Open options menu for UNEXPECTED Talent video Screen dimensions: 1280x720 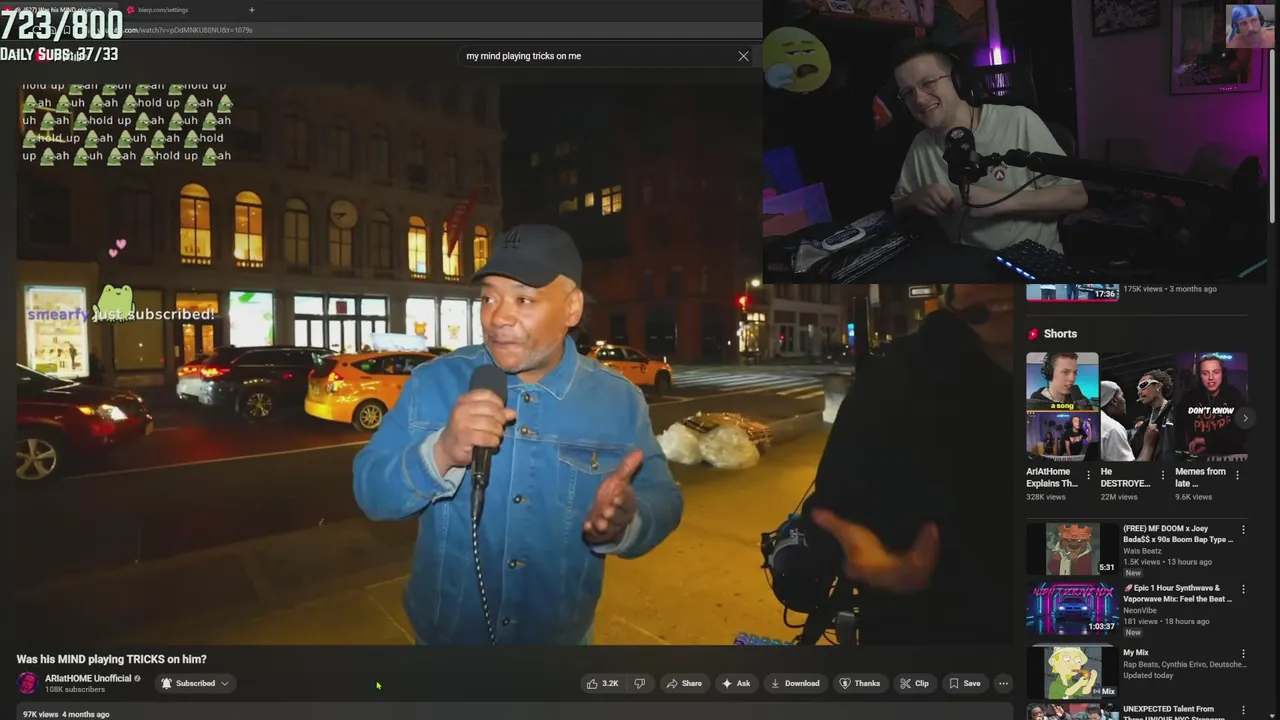click(1244, 712)
